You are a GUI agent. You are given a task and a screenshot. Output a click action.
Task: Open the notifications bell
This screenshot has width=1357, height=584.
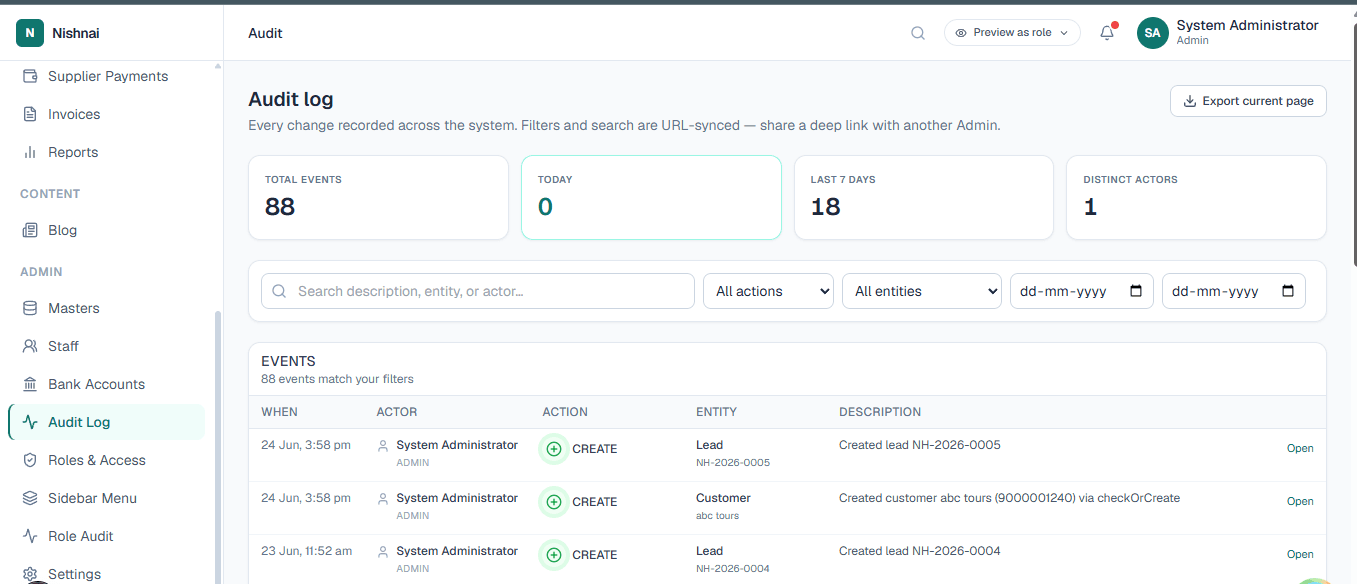point(1107,33)
